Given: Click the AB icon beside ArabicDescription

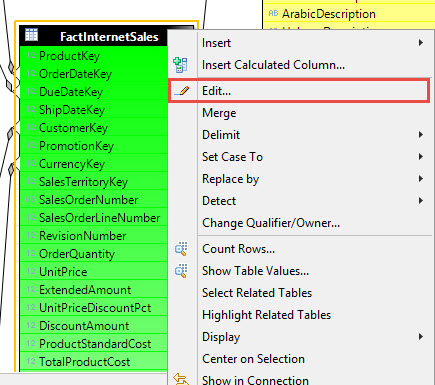Looking at the screenshot, I should [273, 13].
